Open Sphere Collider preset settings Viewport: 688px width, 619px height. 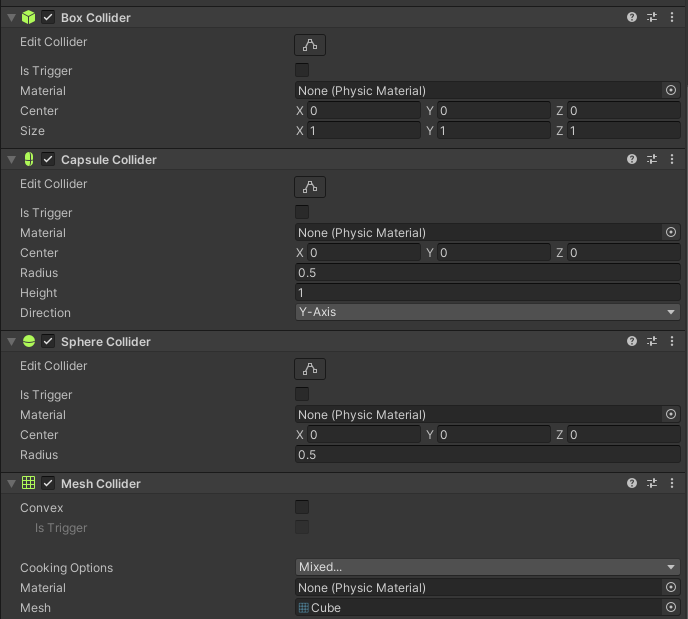(x=652, y=341)
